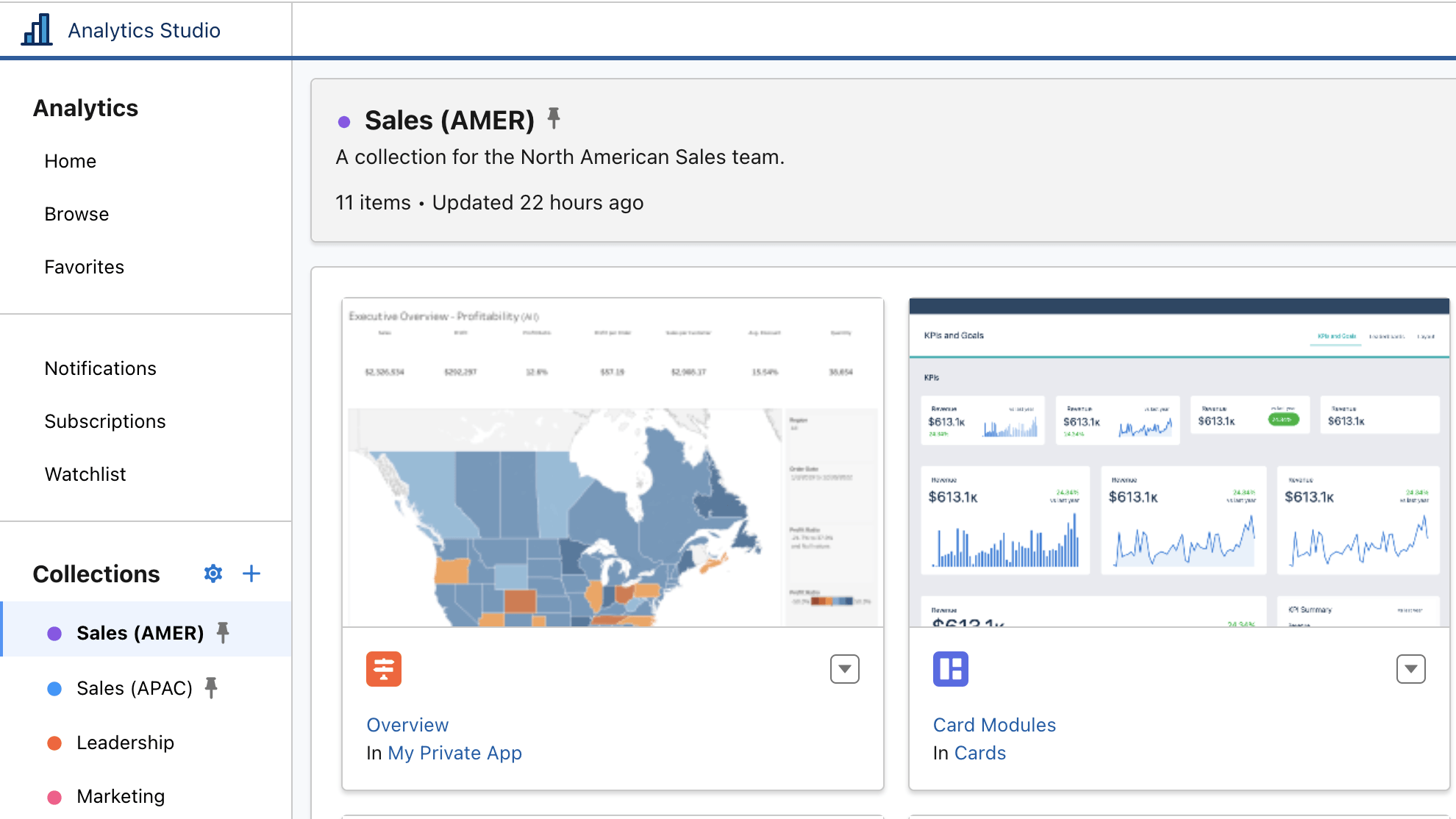Go to the Browse section
The height and width of the screenshot is (819, 1456).
76,214
